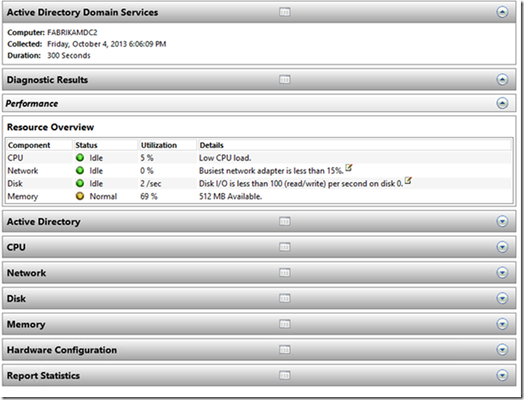Open table icon in Hardware Configuration header
524x400 pixels.
point(284,350)
